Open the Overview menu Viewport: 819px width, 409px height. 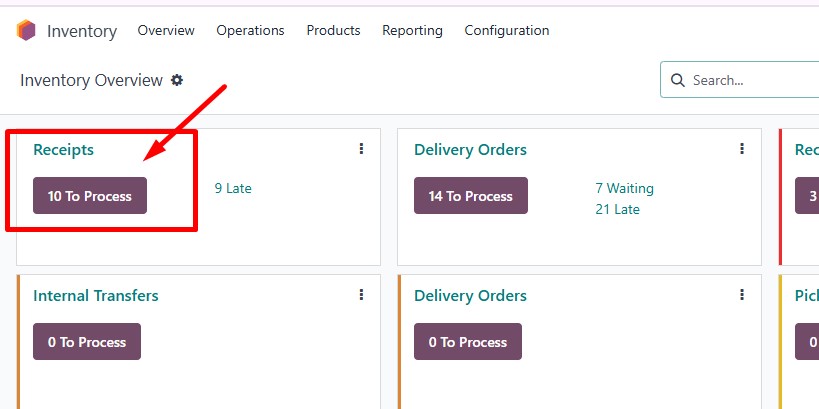tap(166, 30)
